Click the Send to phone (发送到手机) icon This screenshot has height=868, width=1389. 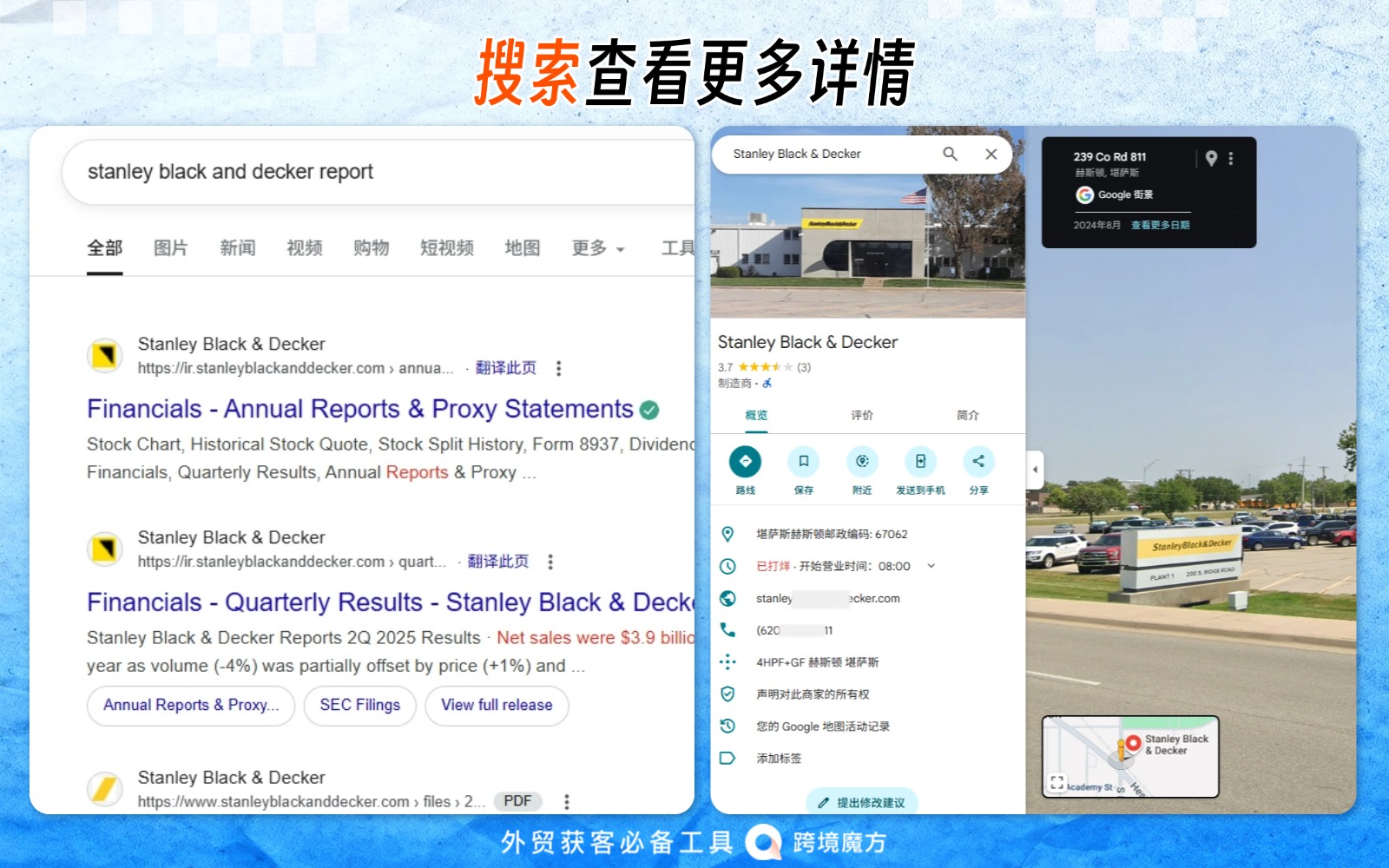[x=920, y=462]
